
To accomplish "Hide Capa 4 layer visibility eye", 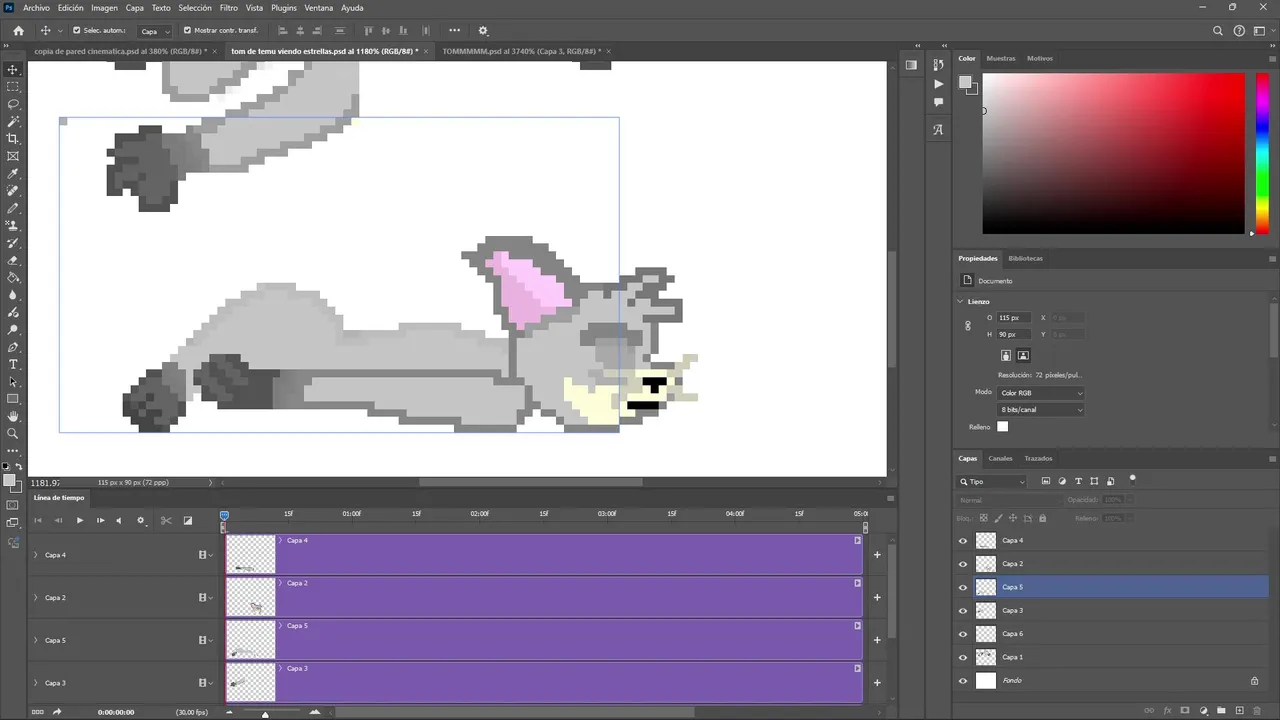I will [963, 541].
